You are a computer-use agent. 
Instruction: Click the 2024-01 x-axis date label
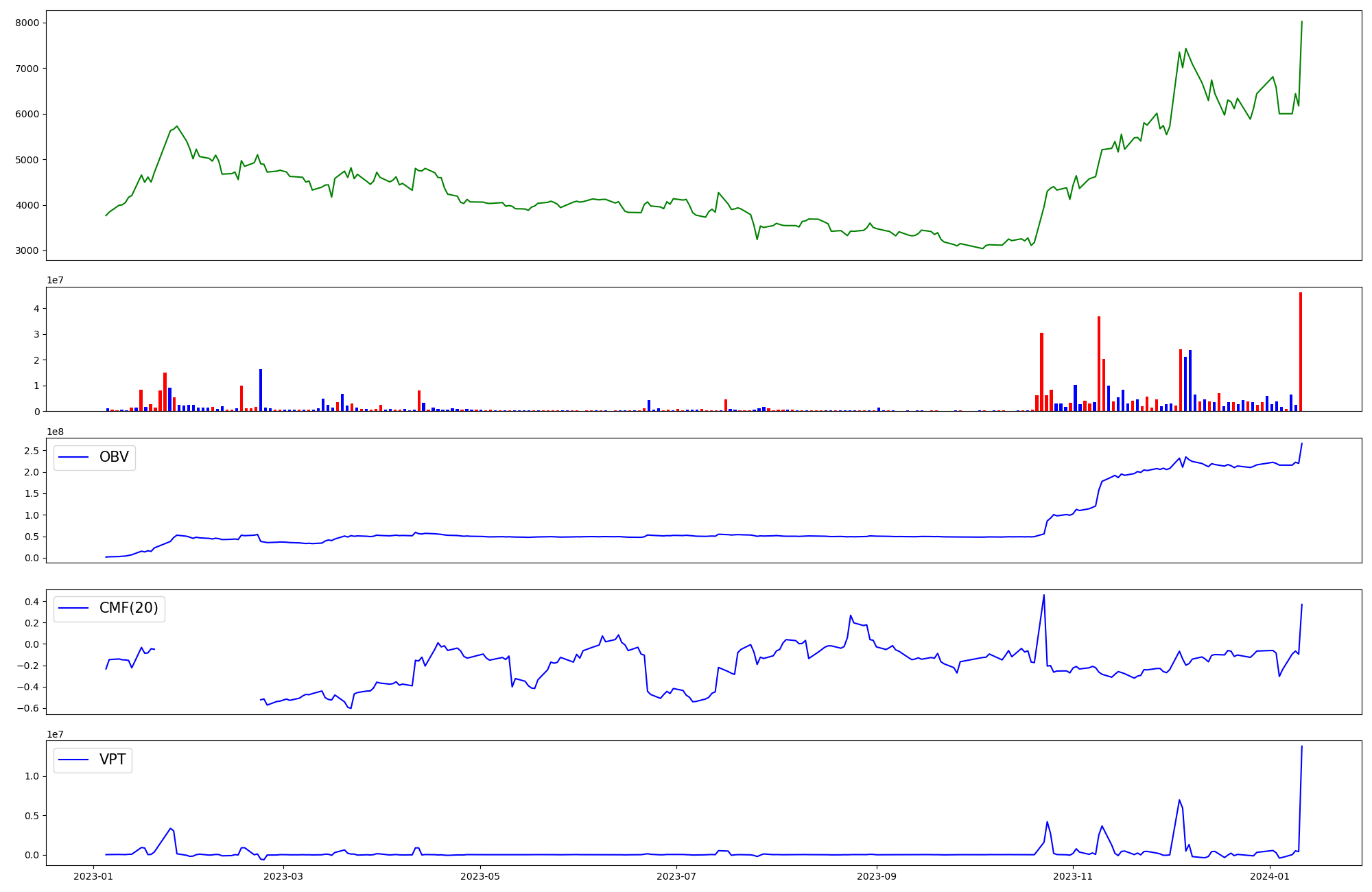tap(1270, 876)
